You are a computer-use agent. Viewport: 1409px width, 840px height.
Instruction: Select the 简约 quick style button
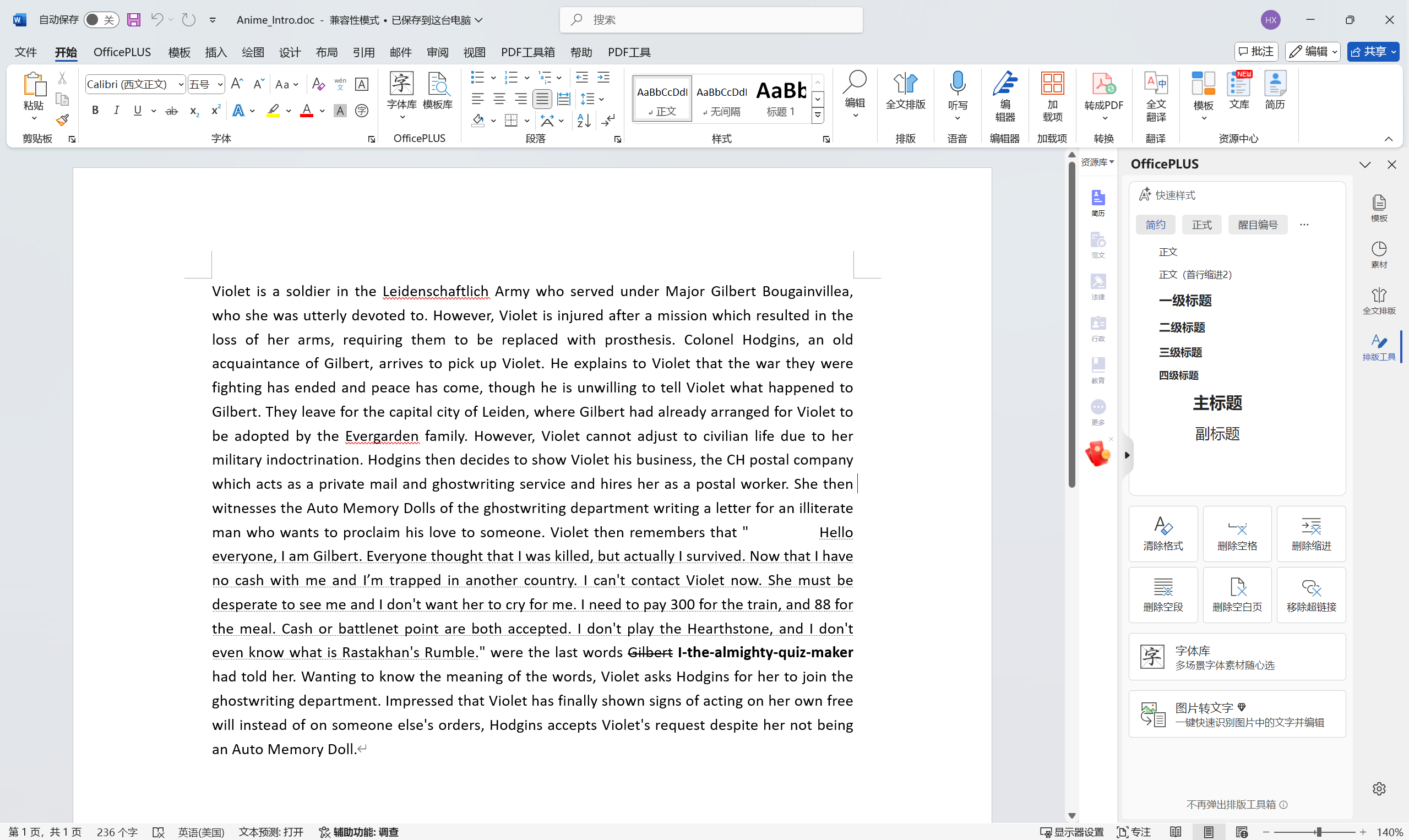click(1155, 225)
